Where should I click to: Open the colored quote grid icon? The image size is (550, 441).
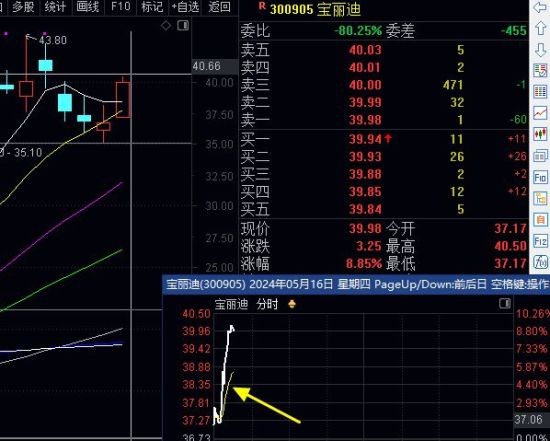[x=540, y=92]
